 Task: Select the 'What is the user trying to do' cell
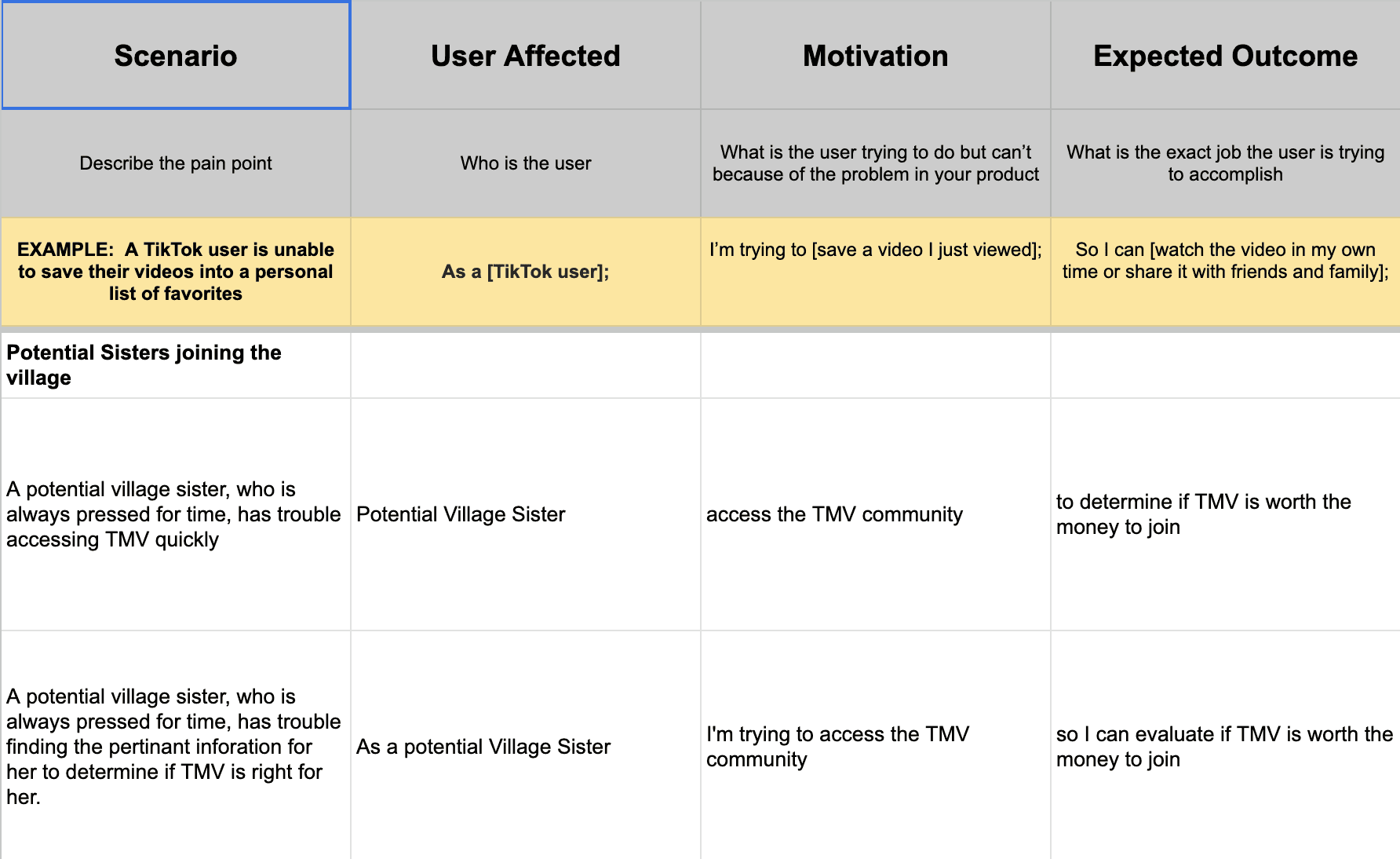[876, 163]
